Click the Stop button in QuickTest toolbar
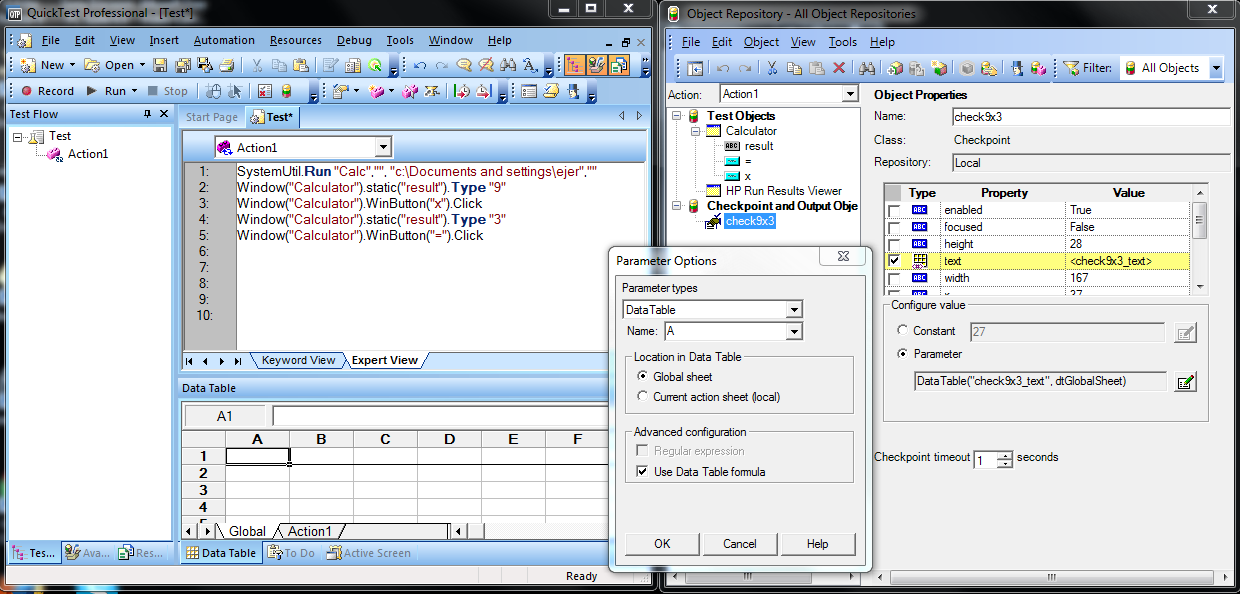The width and height of the screenshot is (1240, 594). [x=167, y=91]
